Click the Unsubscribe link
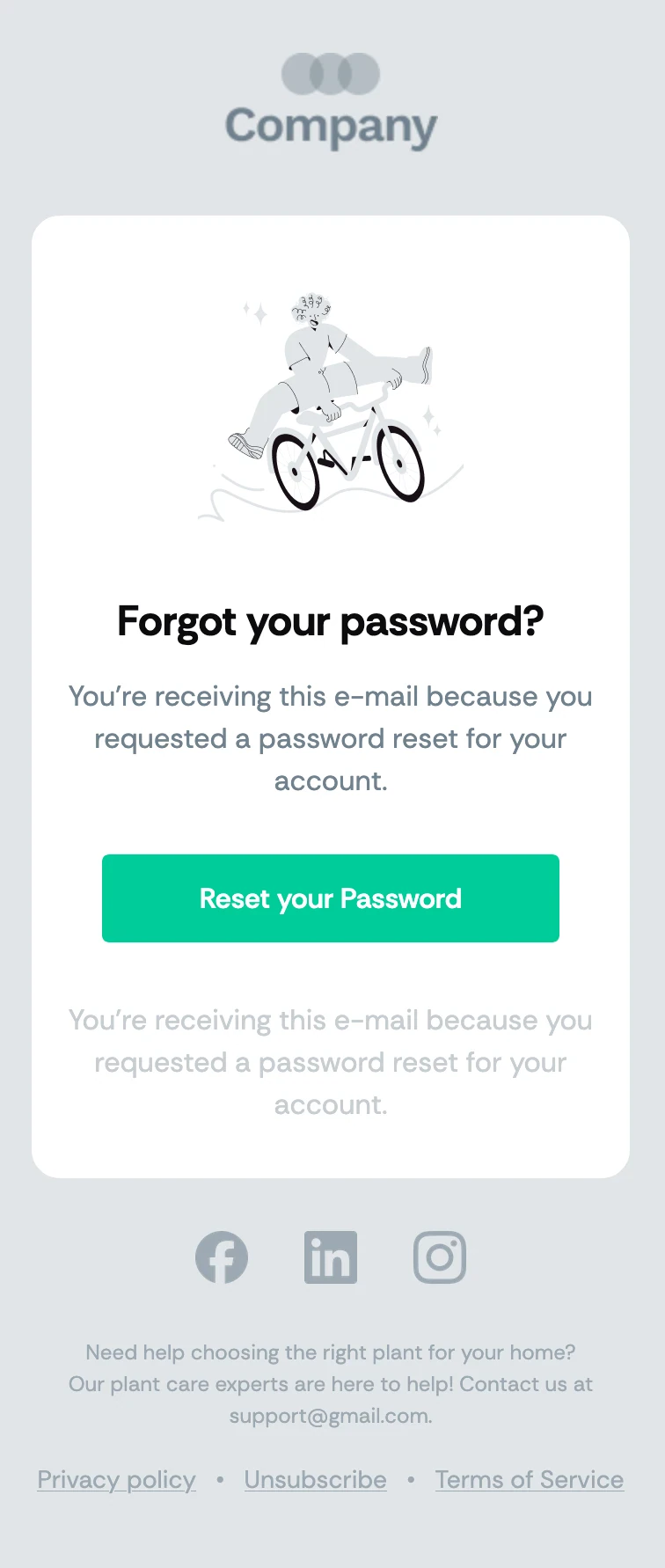The height and width of the screenshot is (1568, 665). click(x=315, y=1480)
